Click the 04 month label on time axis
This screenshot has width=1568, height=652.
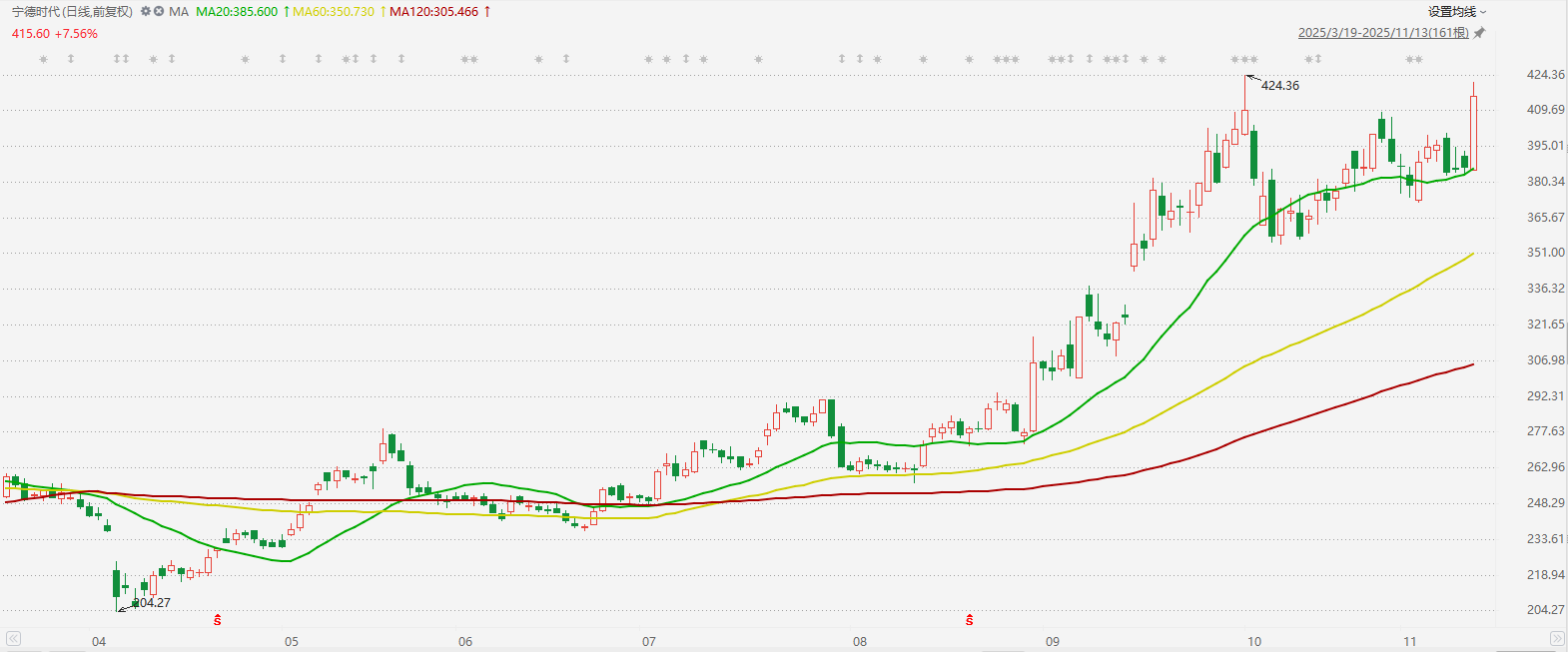(x=99, y=641)
